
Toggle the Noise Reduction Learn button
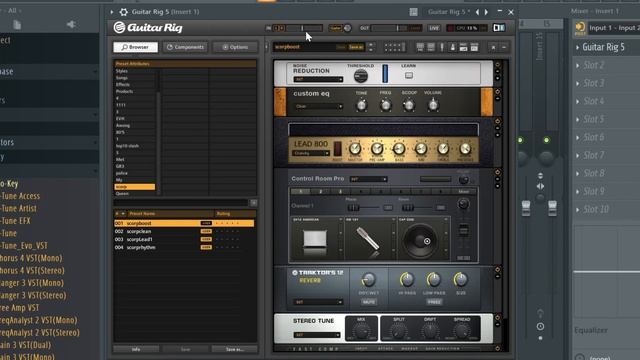click(x=409, y=76)
